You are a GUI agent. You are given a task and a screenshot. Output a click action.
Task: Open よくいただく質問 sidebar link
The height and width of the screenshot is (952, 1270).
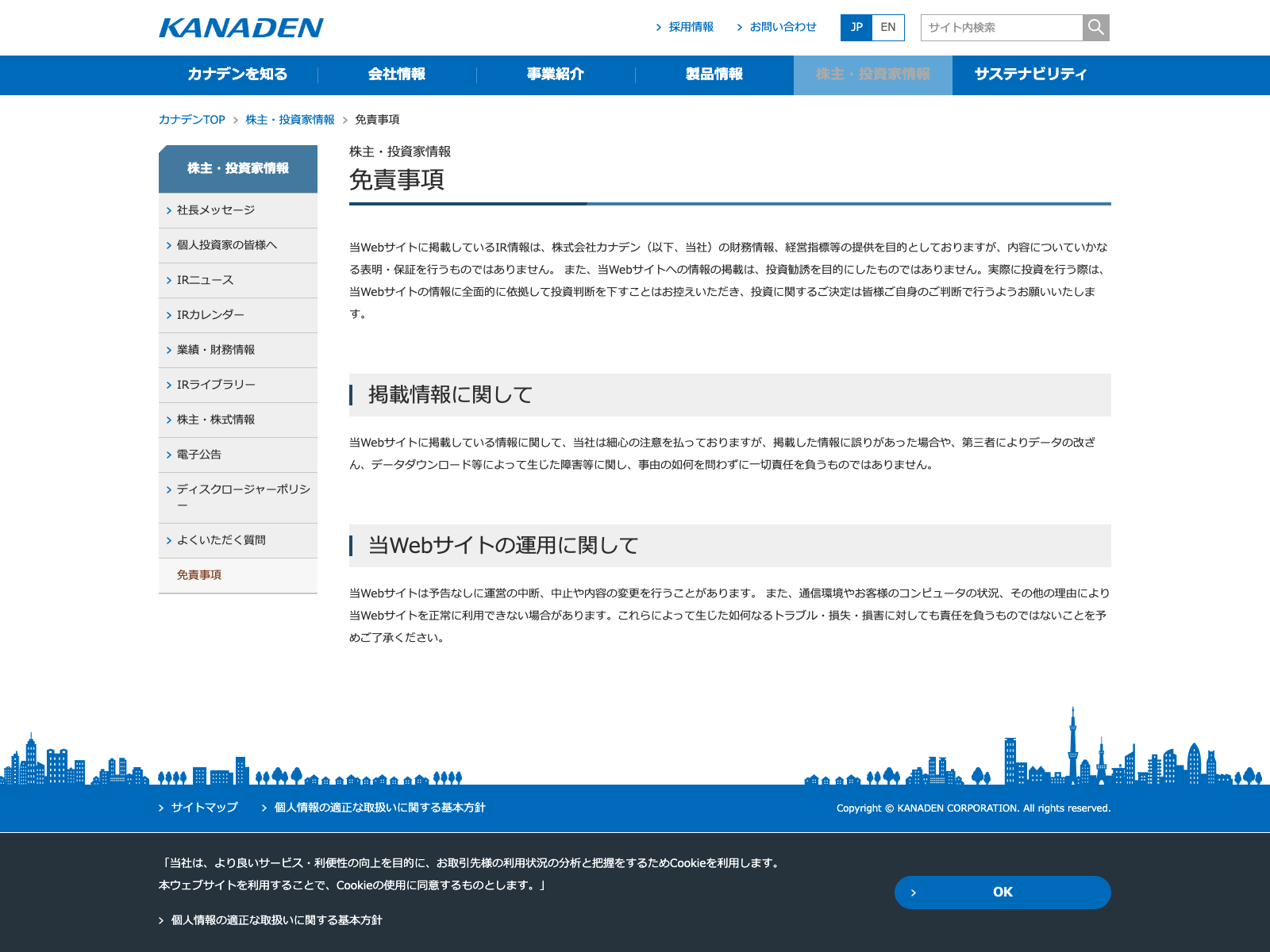pos(221,540)
